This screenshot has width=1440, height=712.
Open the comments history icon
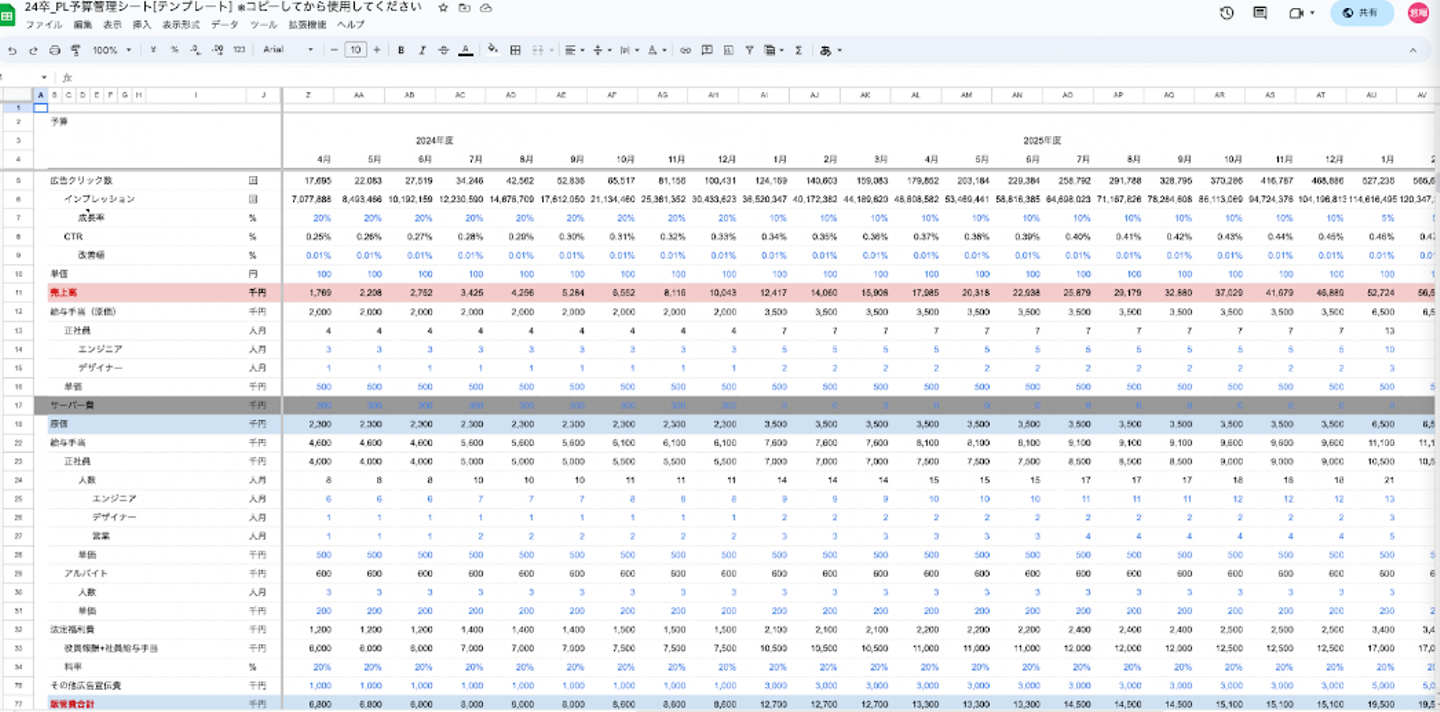(1260, 13)
